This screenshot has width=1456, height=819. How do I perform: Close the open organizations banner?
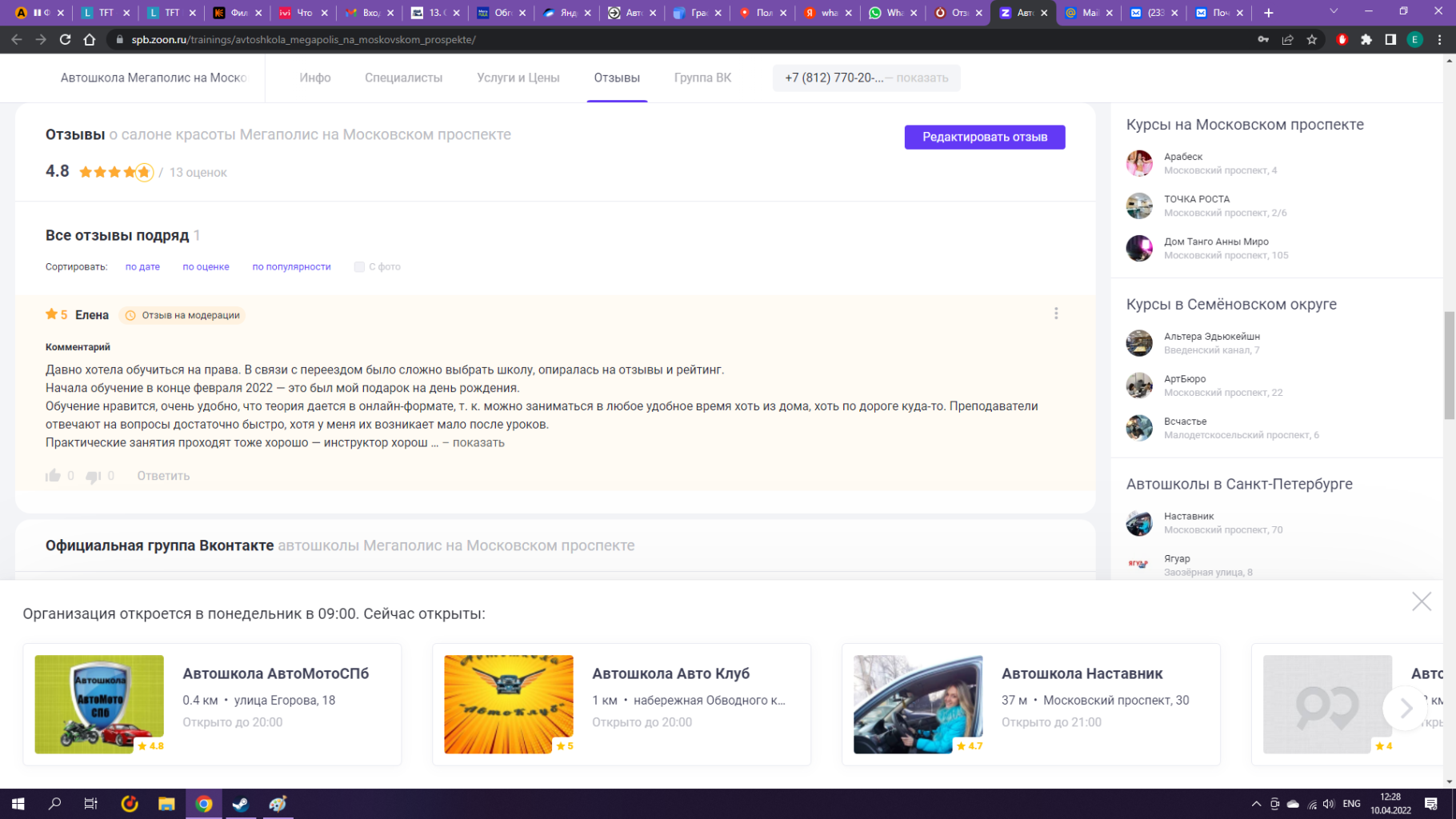(1421, 601)
